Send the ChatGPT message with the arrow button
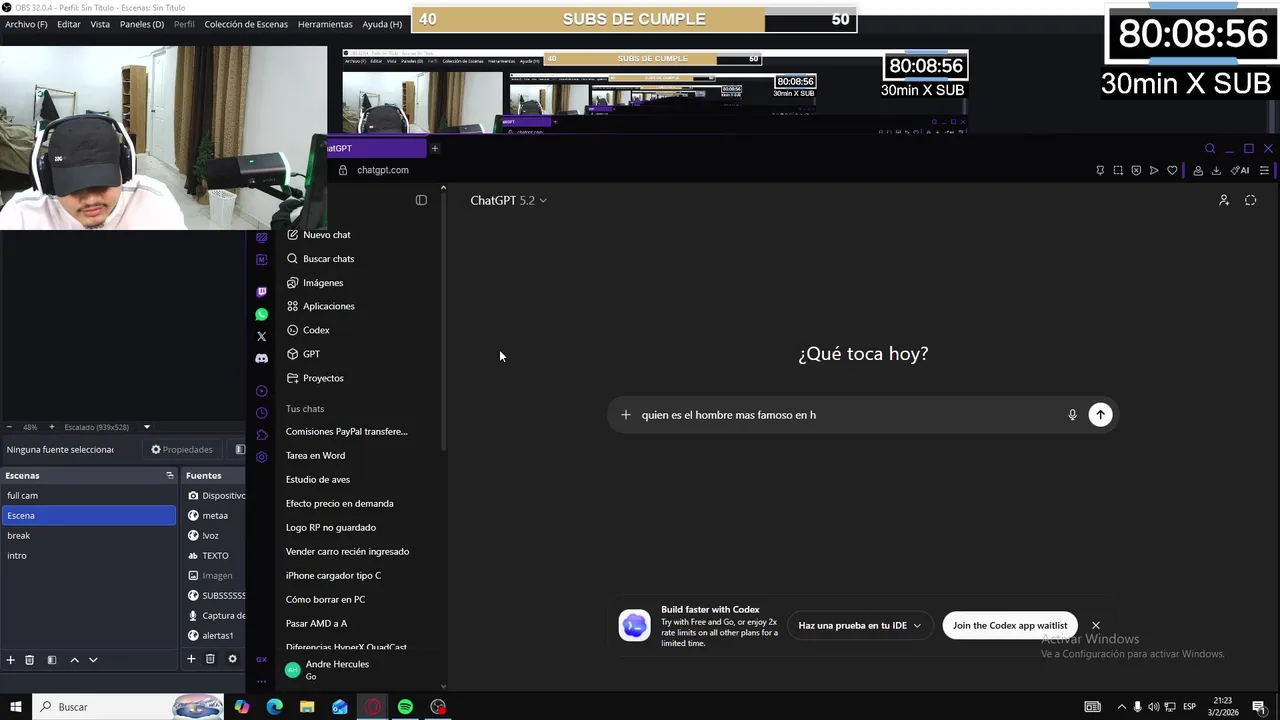The image size is (1280, 720). point(1100,415)
